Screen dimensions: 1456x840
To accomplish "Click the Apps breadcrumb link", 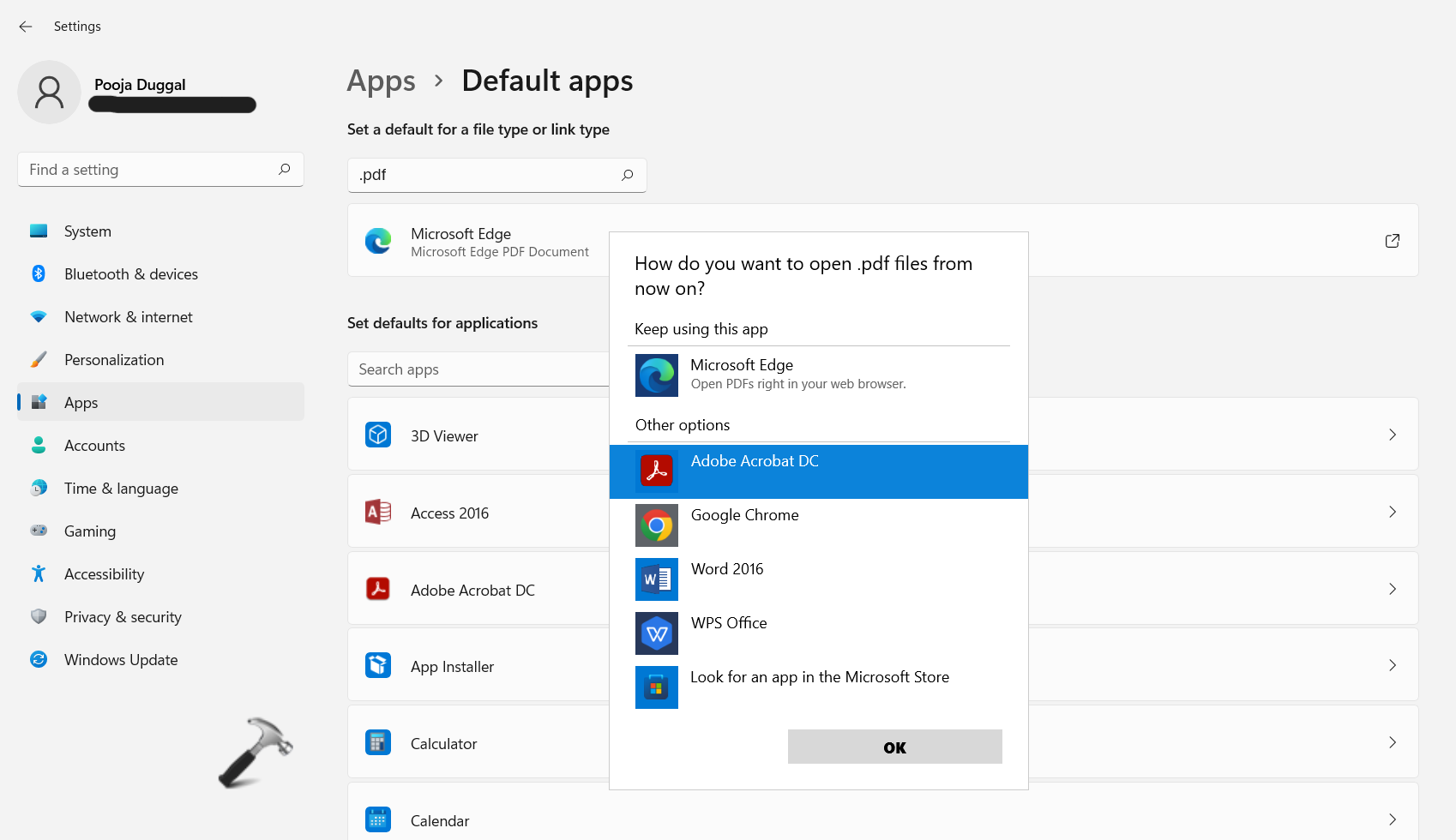I will click(x=381, y=81).
